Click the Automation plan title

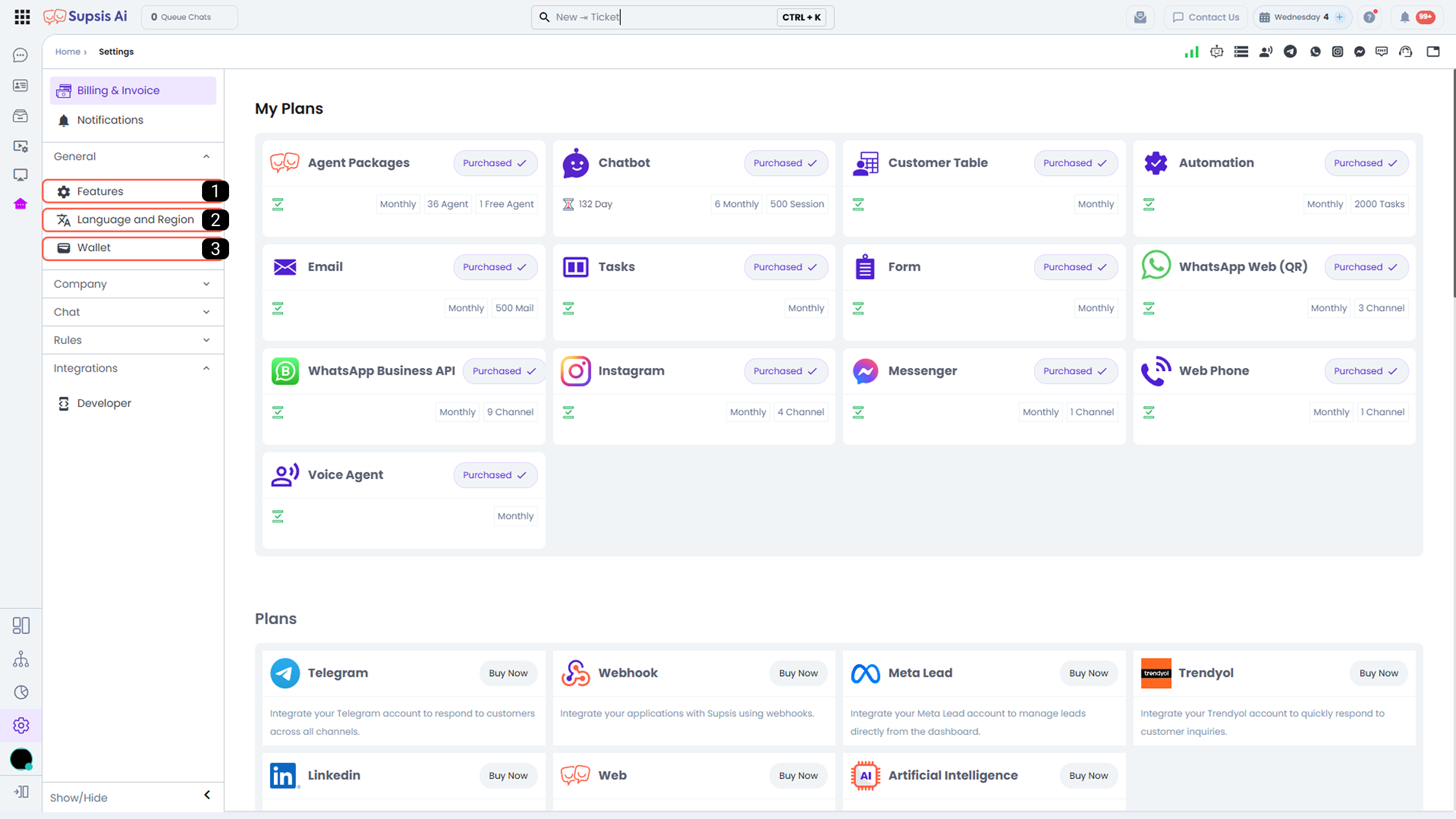pos(1216,163)
